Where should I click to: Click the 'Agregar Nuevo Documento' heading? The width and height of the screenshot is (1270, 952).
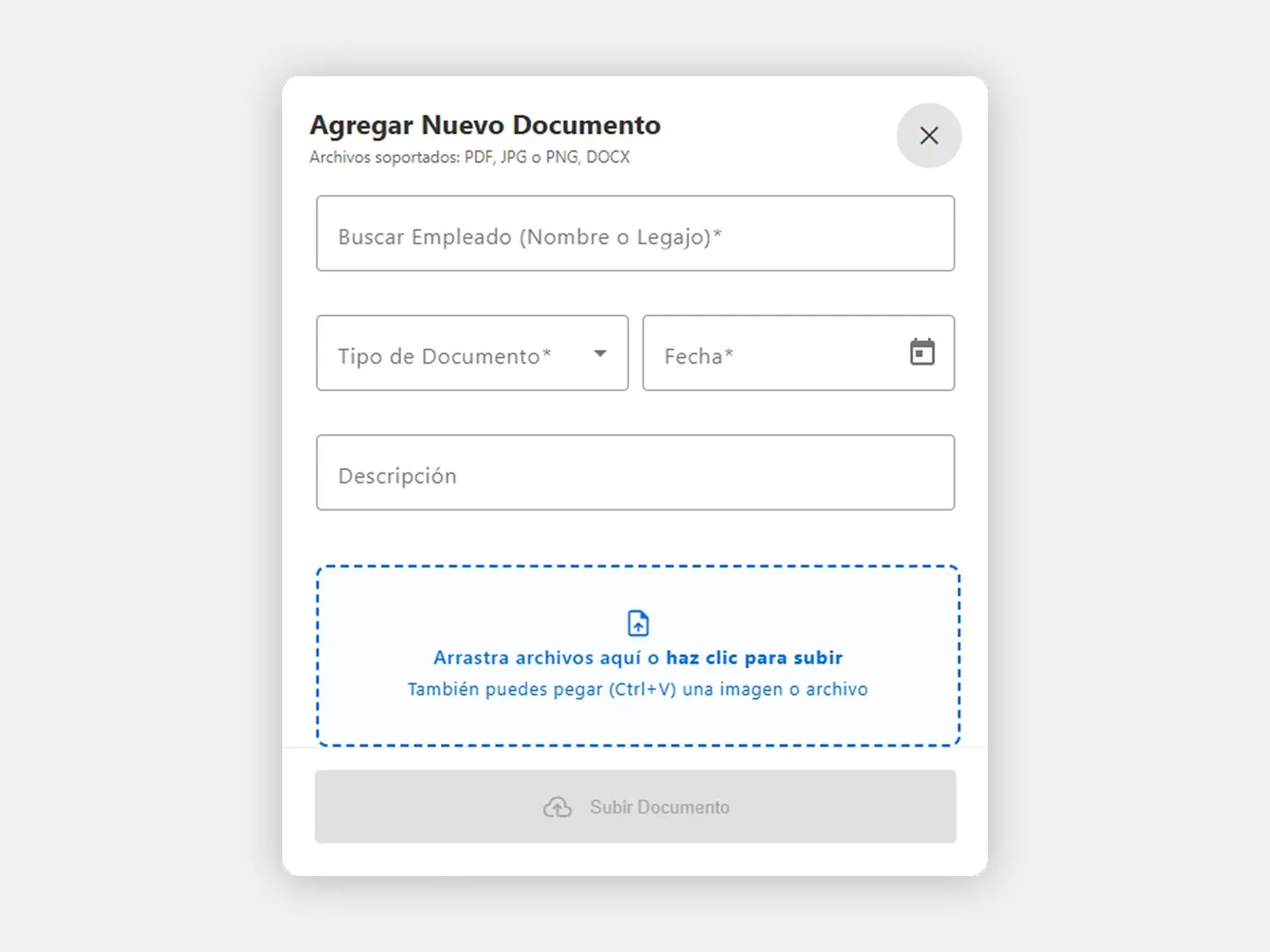pyautogui.click(x=485, y=125)
